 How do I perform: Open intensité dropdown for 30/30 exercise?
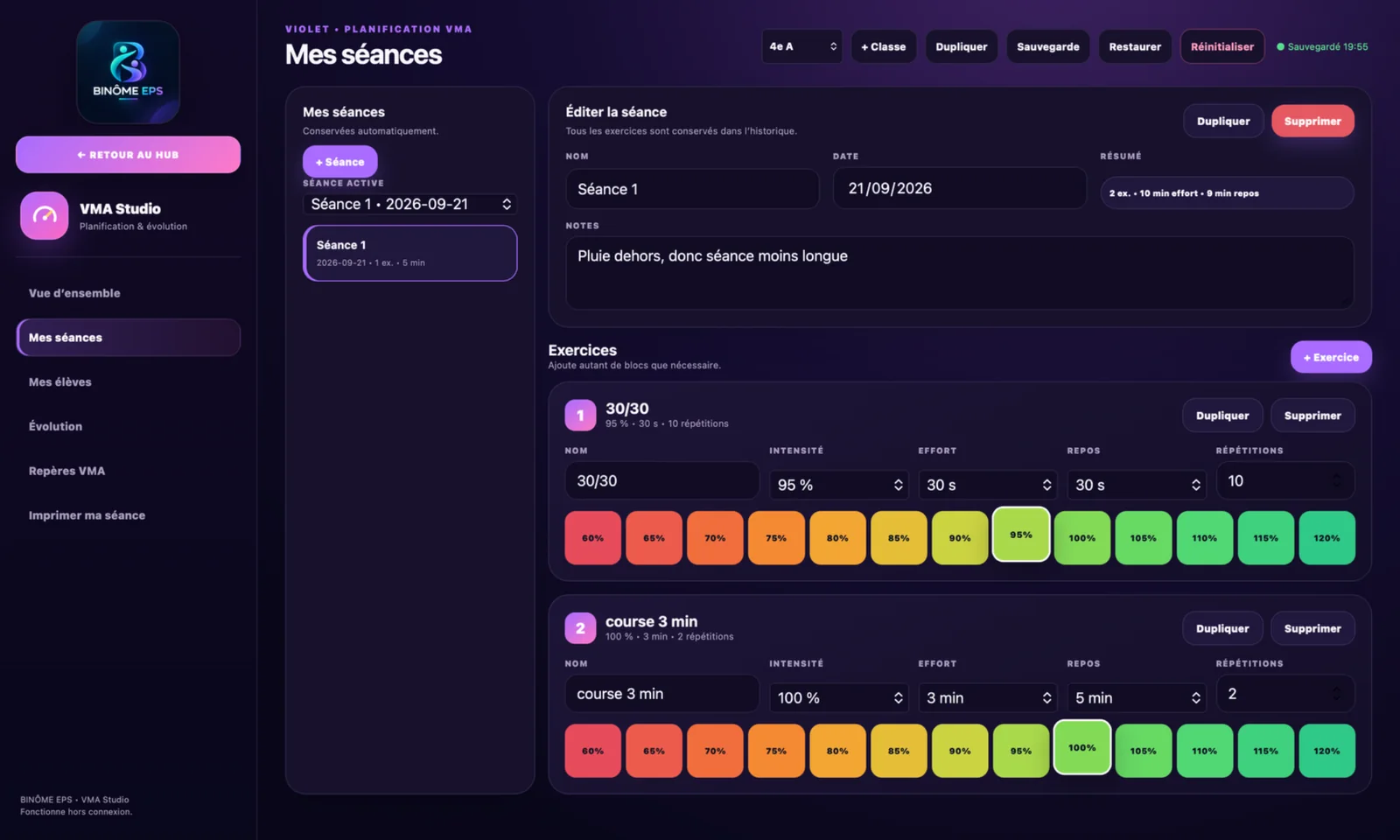[x=840, y=485]
